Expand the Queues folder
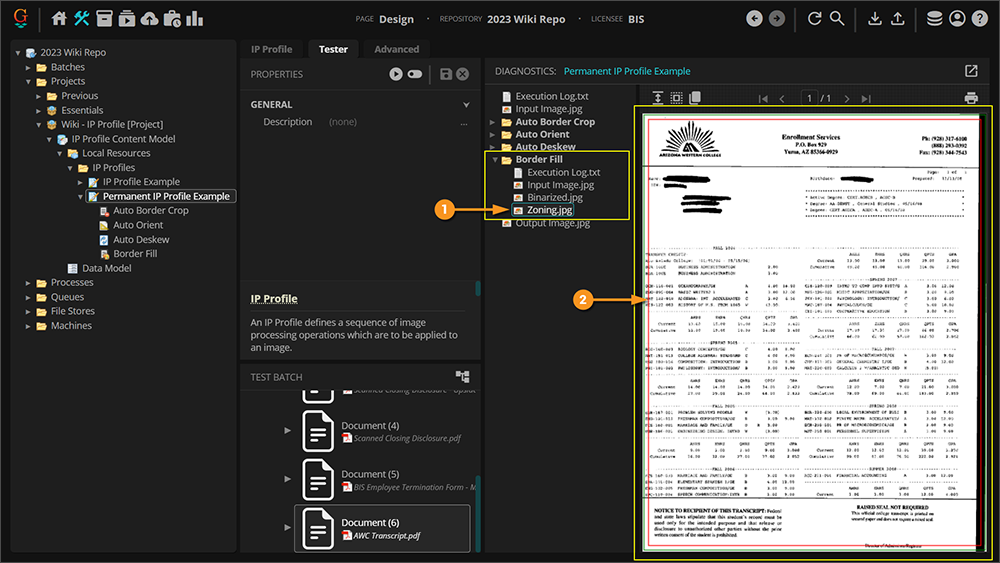 click(x=28, y=297)
